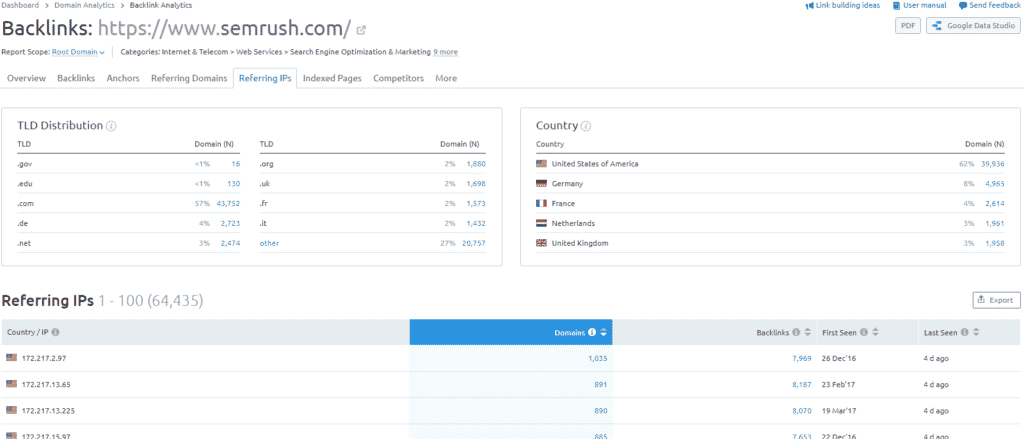1024x439 pixels.
Task: Click info icon in Backlinks column header
Action: point(796,333)
